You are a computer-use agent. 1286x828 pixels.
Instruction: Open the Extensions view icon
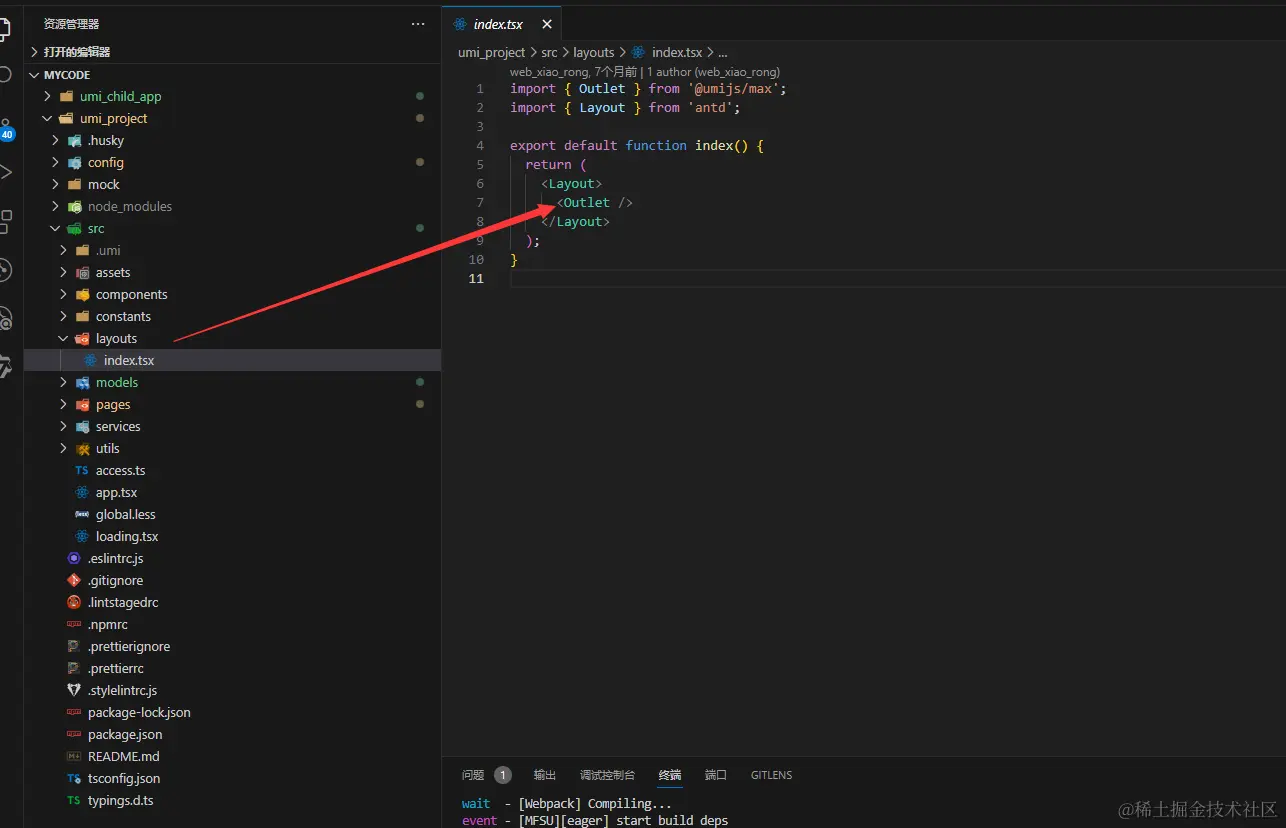click(x=6, y=220)
